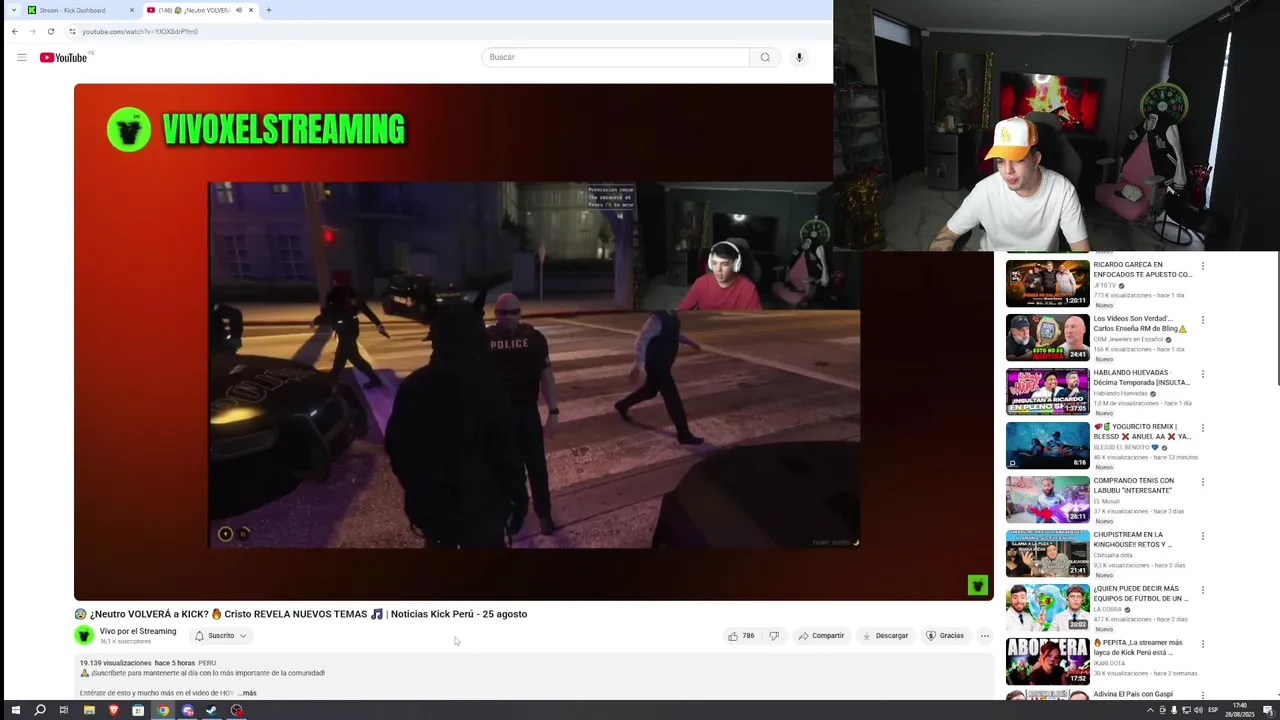Expand description with ...más
Screen dimensions: 1280x720
point(247,693)
